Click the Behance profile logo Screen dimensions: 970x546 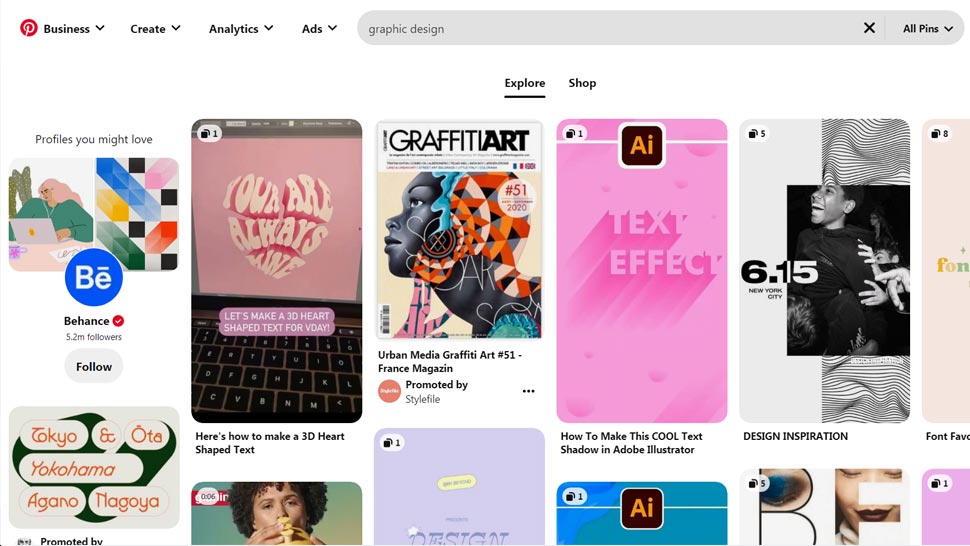[94, 277]
